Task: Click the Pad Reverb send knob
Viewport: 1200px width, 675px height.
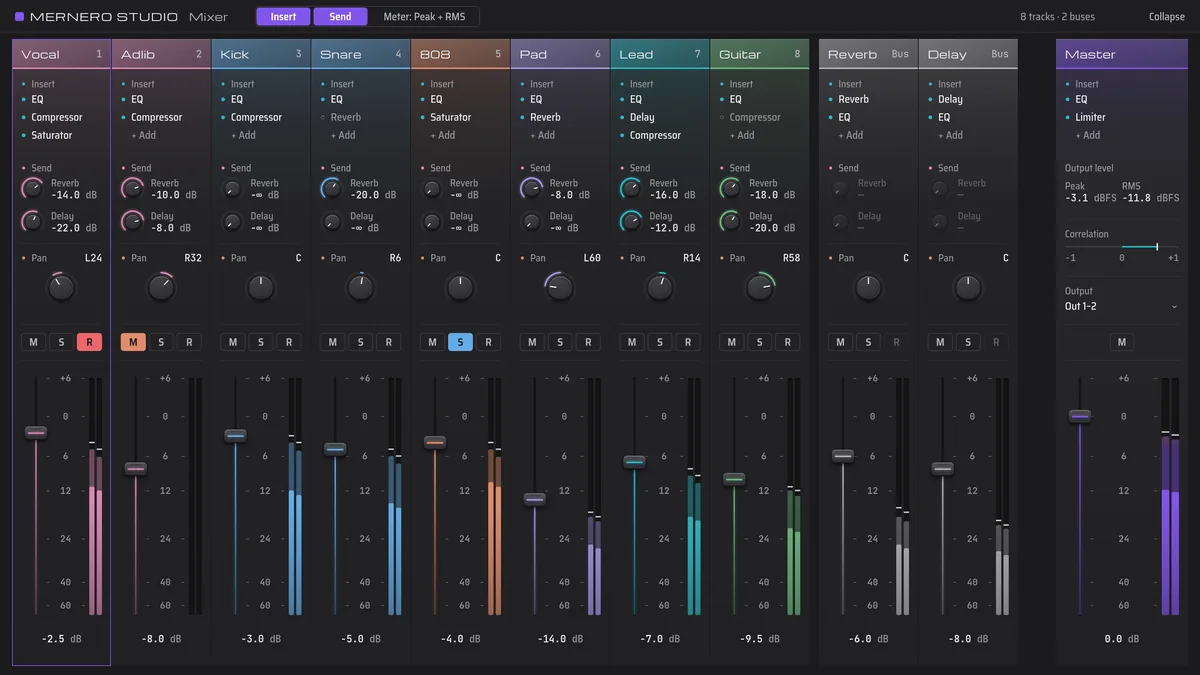Action: pos(531,188)
